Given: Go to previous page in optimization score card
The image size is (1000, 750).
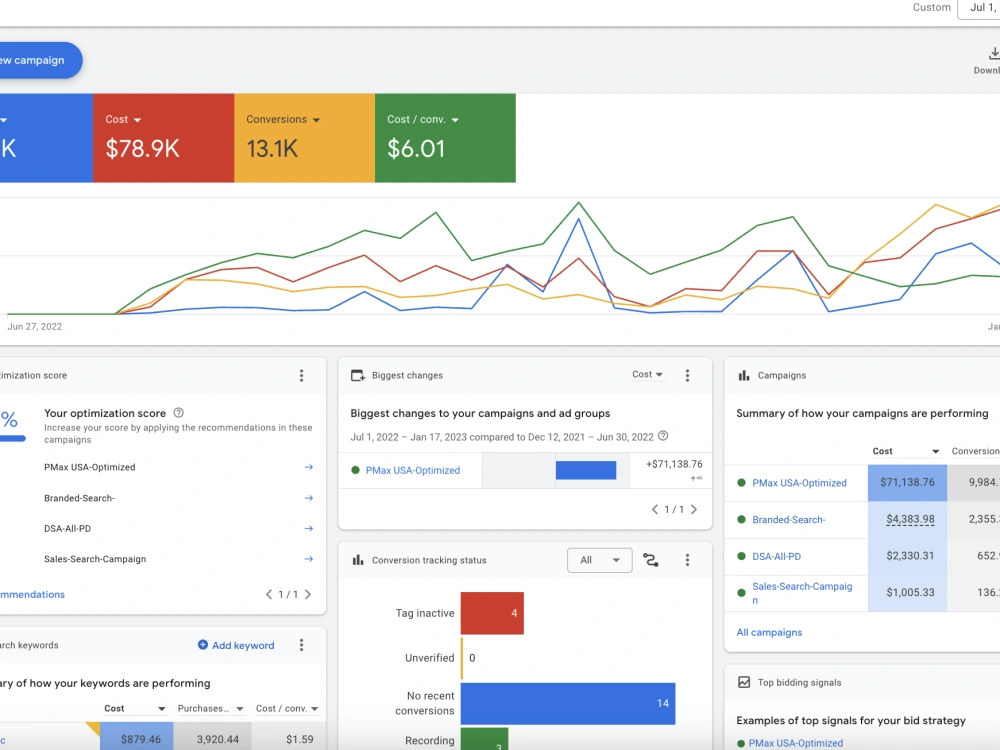Looking at the screenshot, I should (x=268, y=594).
